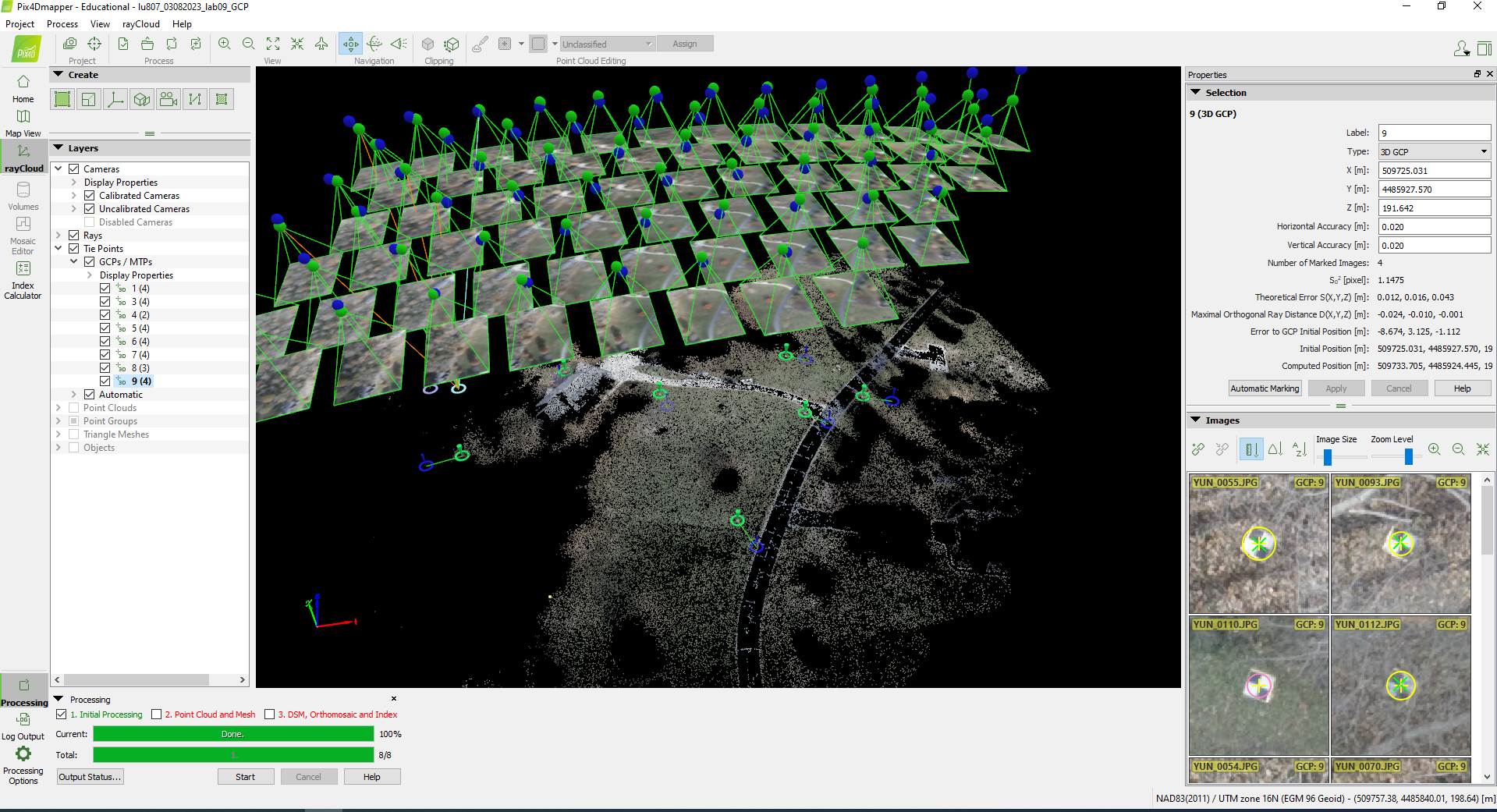Expand the Automatic tie points node
1497x812 pixels.
coord(74,395)
